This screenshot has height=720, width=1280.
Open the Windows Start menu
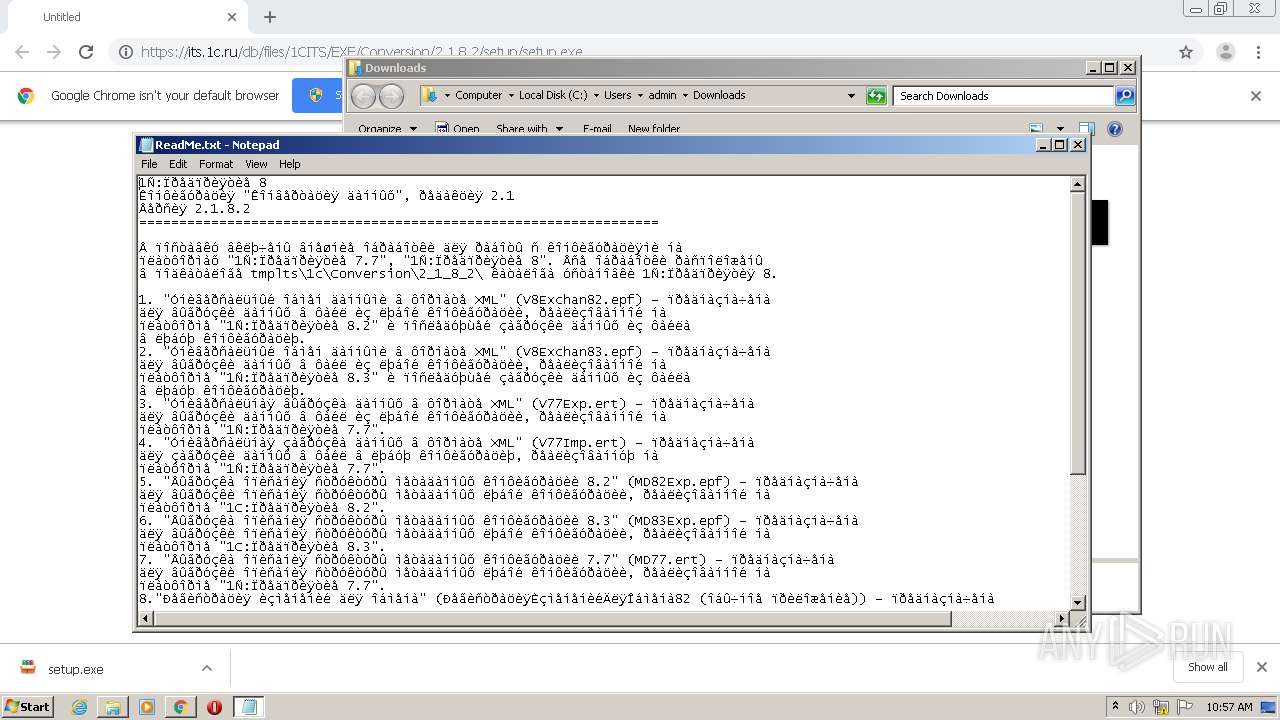coord(27,706)
